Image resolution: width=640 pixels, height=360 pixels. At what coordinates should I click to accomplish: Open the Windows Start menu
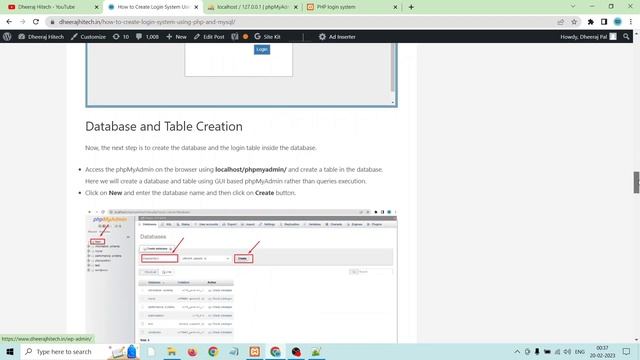(x=10, y=351)
